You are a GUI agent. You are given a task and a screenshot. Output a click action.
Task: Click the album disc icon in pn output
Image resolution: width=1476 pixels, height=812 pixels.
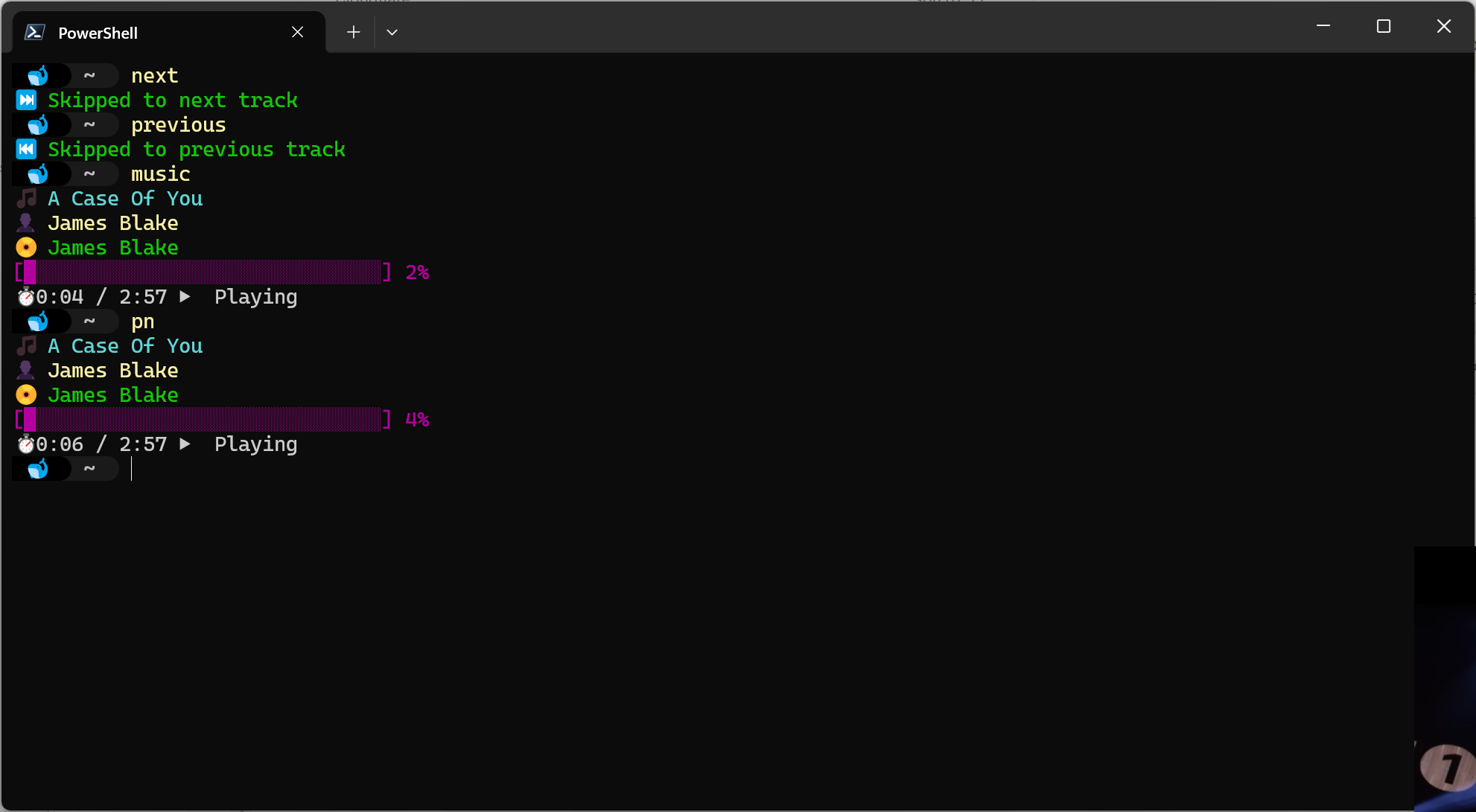point(26,394)
